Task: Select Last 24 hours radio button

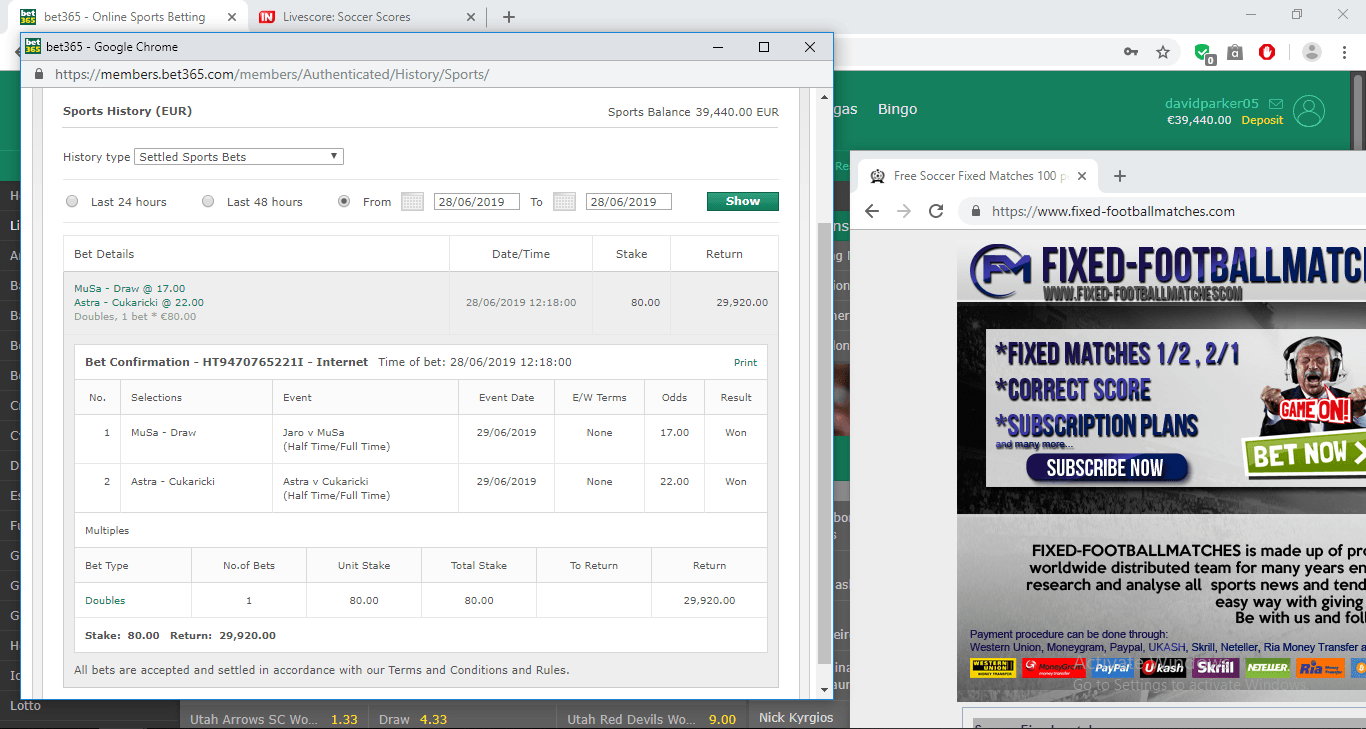Action: coord(72,201)
